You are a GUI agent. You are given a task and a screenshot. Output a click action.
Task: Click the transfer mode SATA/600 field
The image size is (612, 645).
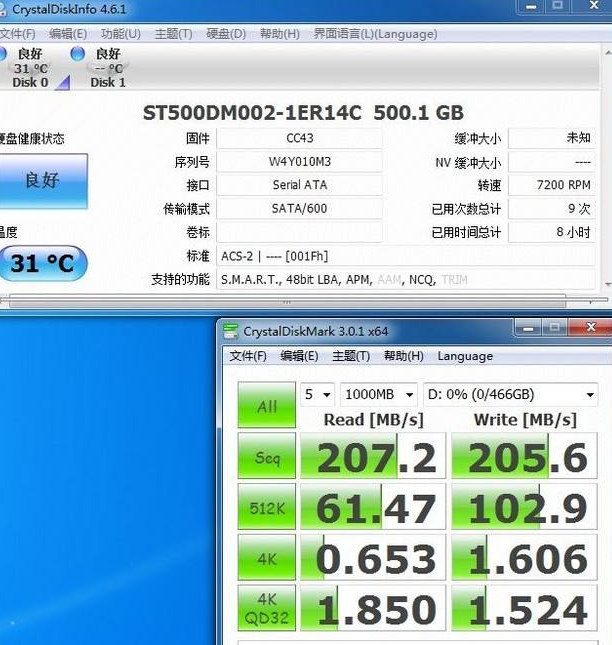pyautogui.click(x=300, y=209)
